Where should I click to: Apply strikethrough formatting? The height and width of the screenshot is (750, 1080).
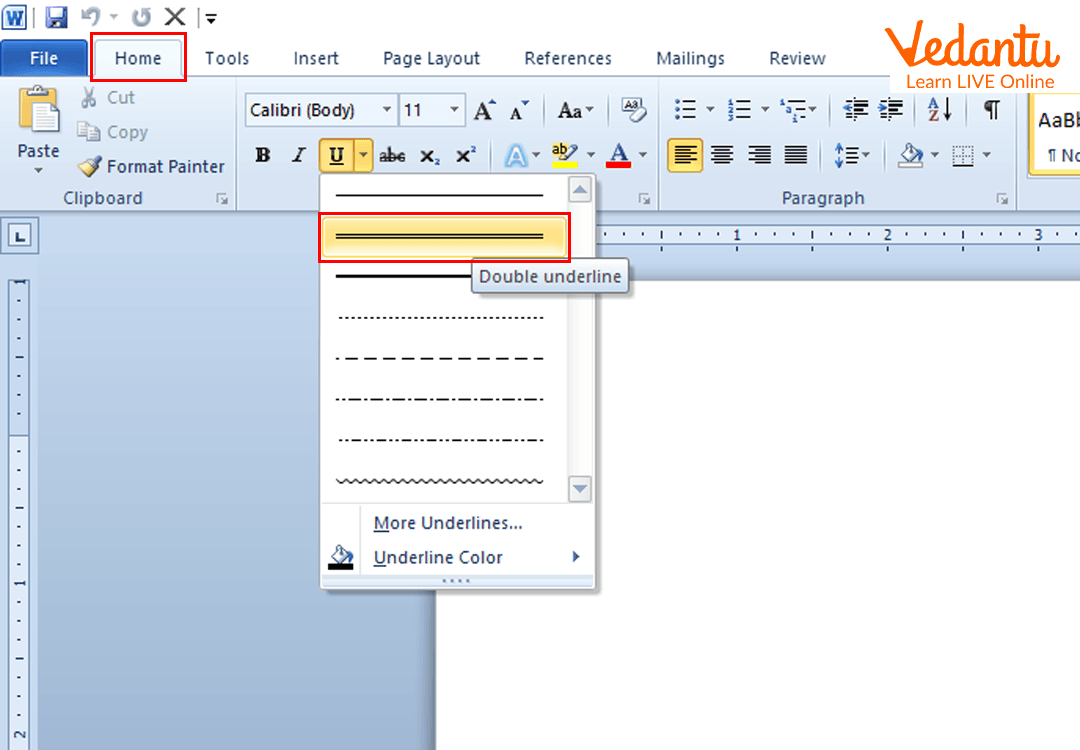tap(392, 155)
